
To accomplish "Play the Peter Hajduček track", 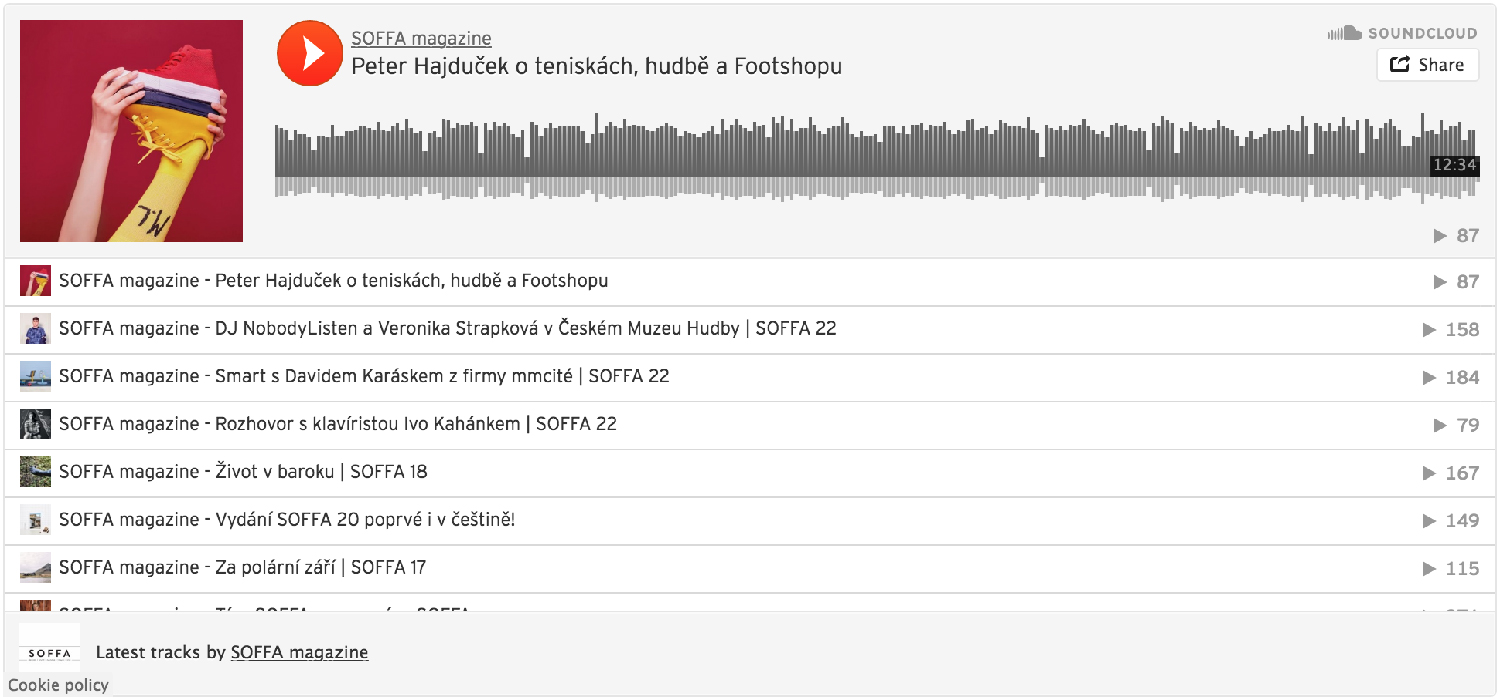I will (x=308, y=52).
